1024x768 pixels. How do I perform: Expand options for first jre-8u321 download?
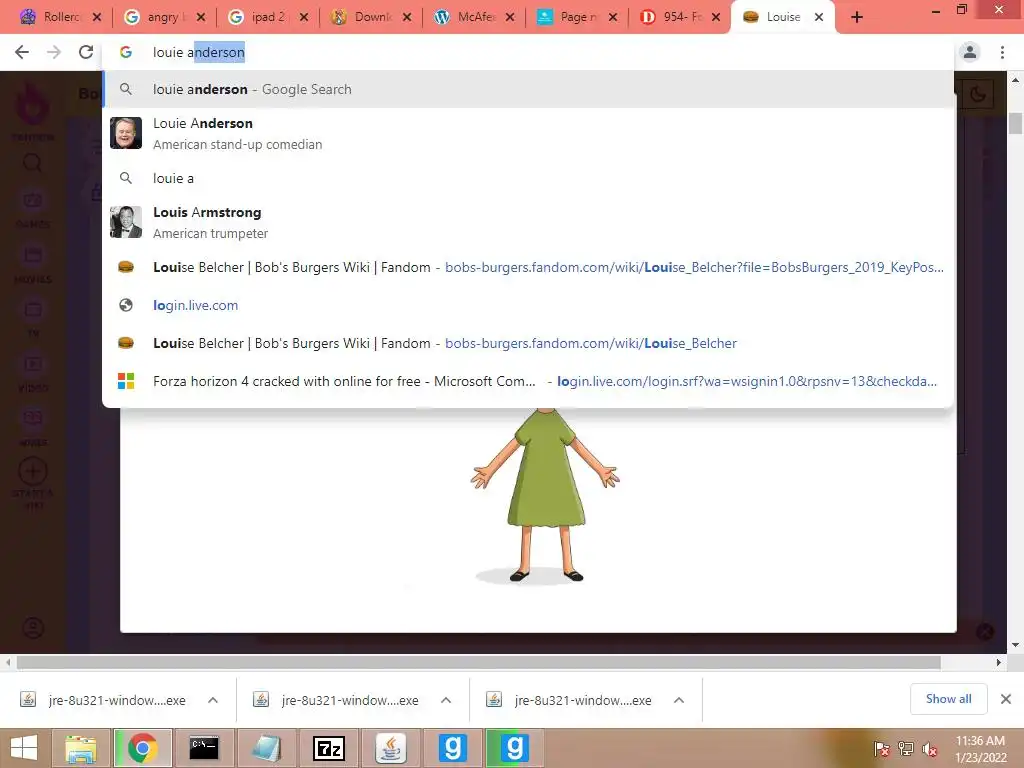point(213,700)
